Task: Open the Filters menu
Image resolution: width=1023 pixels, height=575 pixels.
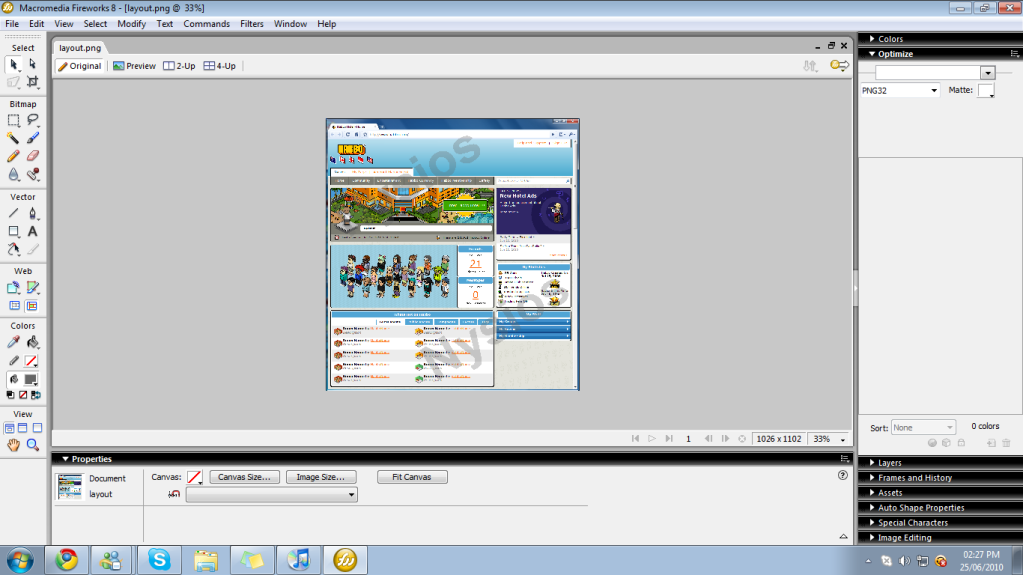Action: (252, 23)
